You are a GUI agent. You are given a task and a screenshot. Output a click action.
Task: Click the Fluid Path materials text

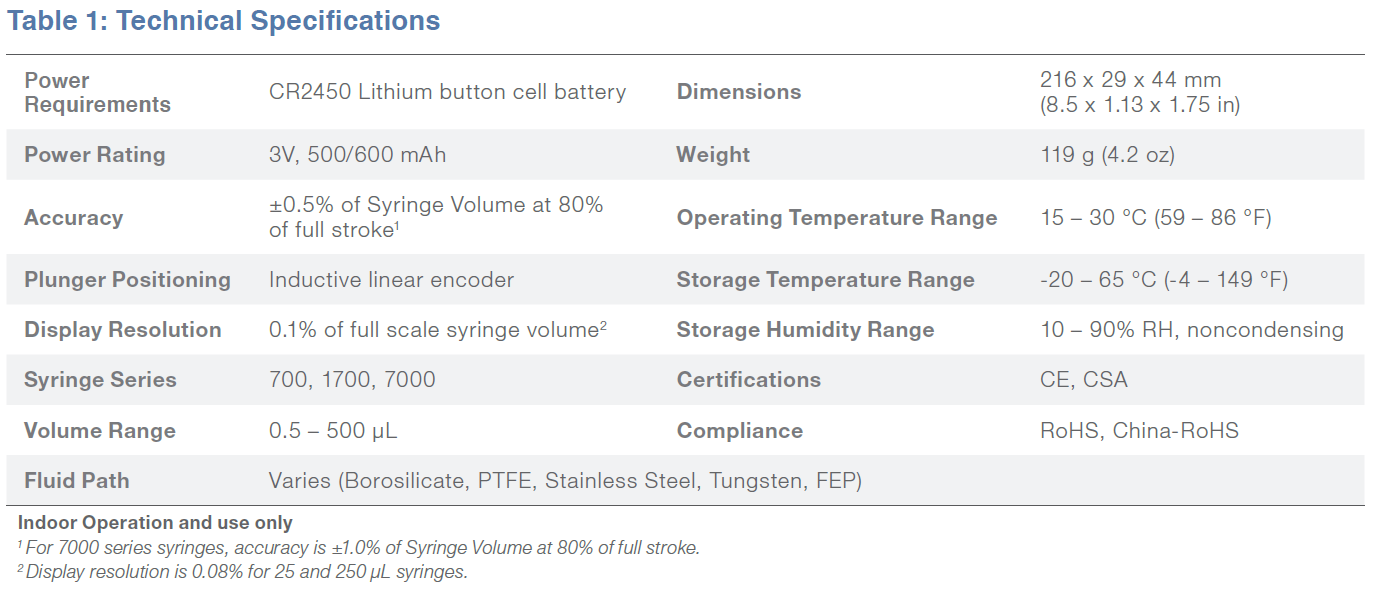(565, 481)
